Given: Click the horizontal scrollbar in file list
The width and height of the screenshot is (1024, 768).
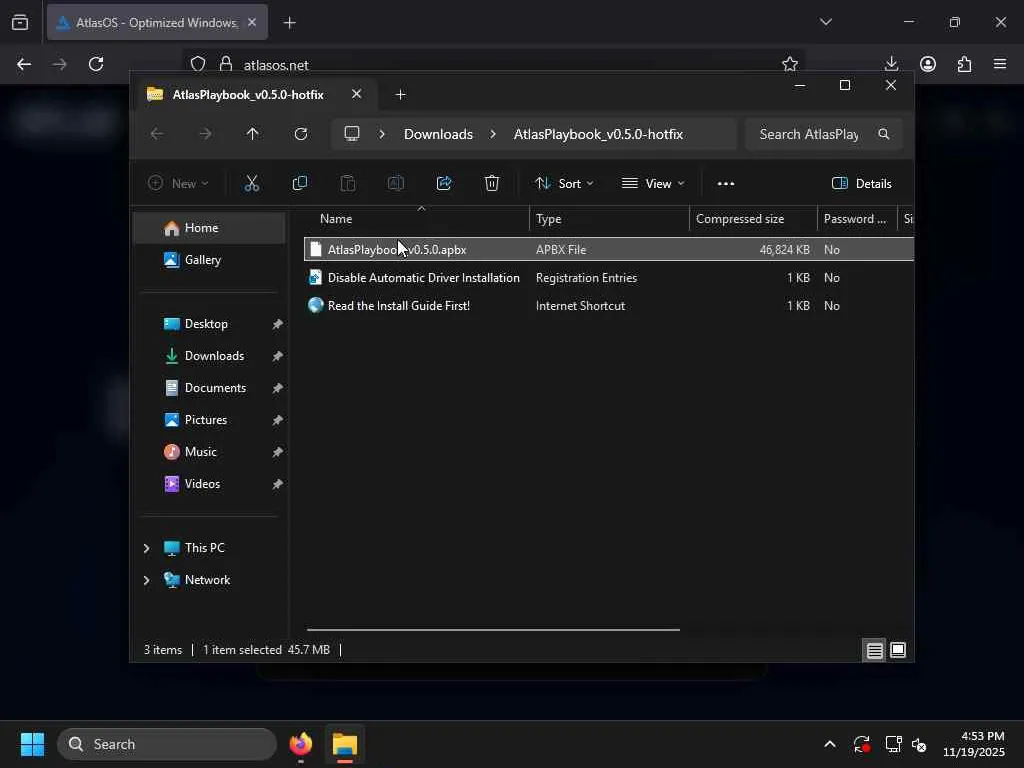Looking at the screenshot, I should click(493, 630).
